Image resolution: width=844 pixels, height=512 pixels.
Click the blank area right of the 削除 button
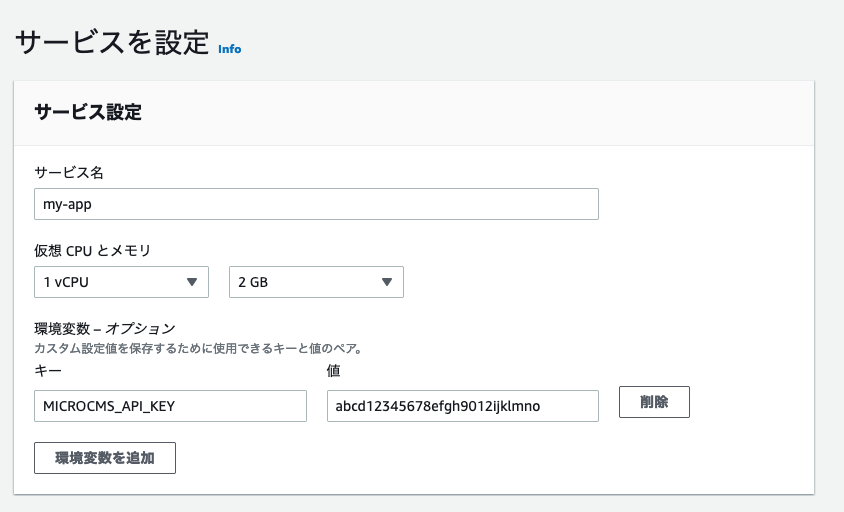pos(750,403)
